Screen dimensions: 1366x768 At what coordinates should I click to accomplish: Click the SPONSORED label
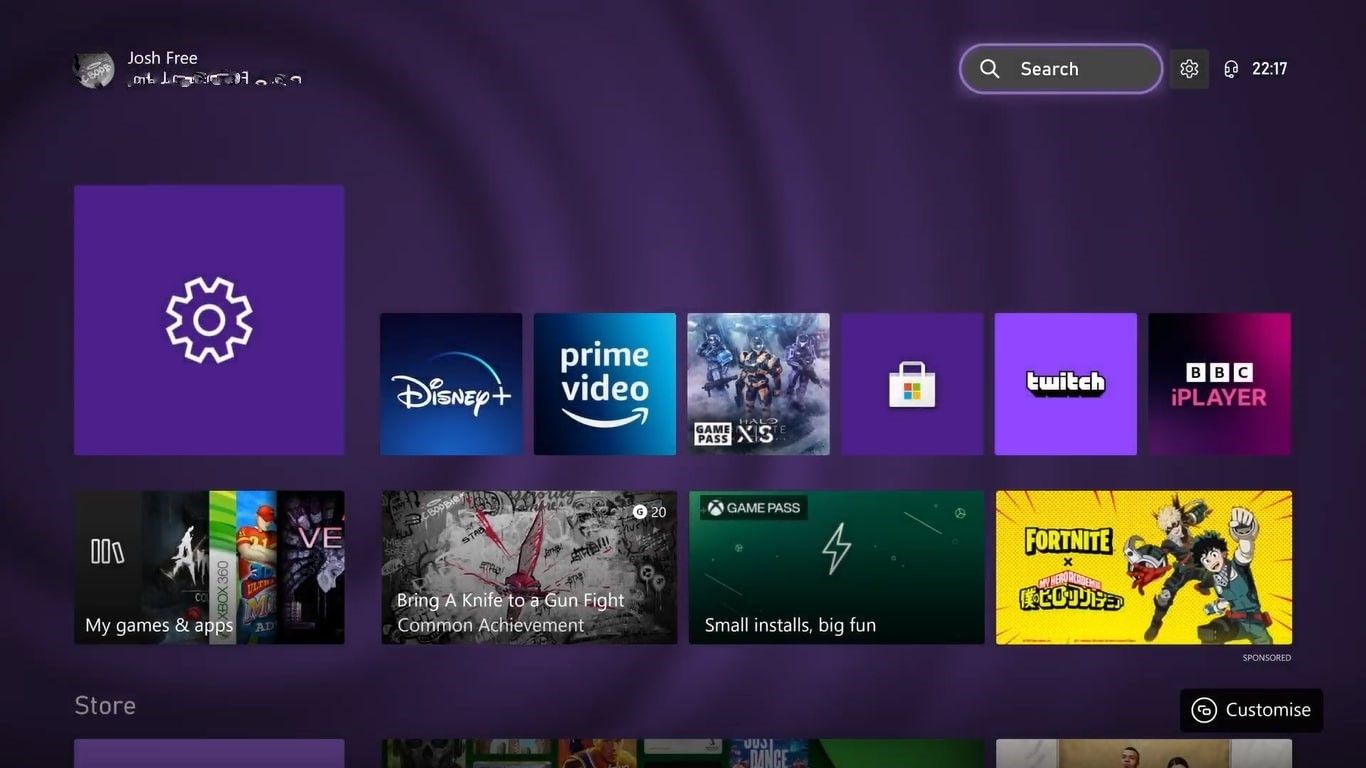click(1267, 658)
